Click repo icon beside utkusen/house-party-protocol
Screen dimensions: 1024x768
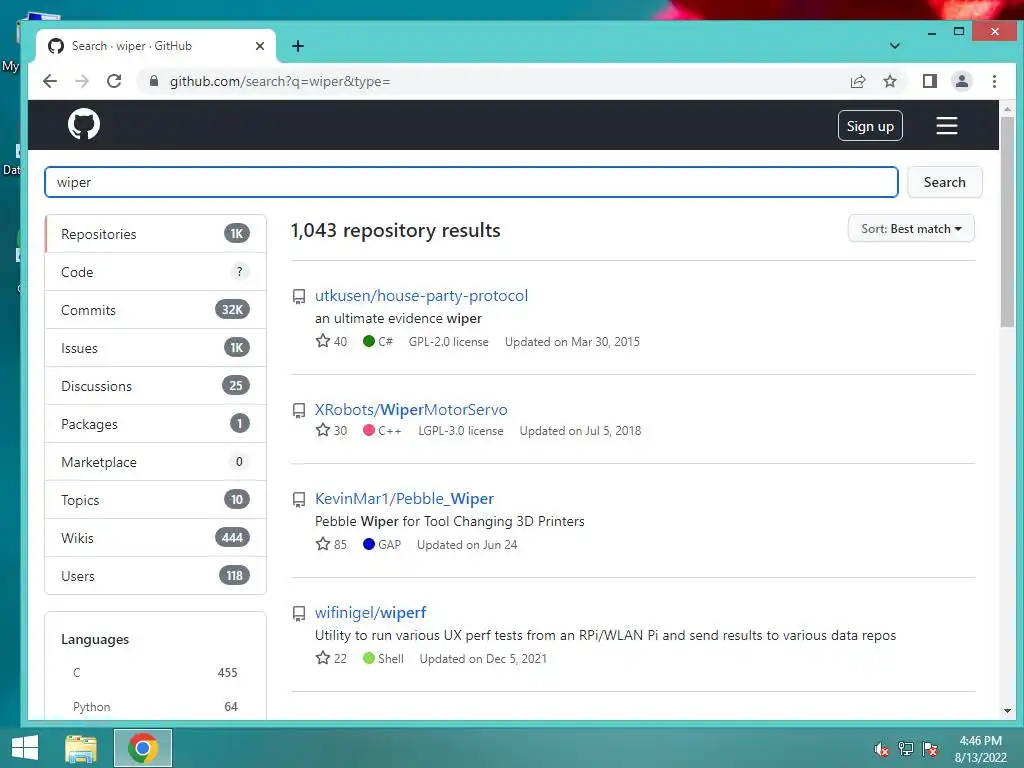tap(298, 296)
